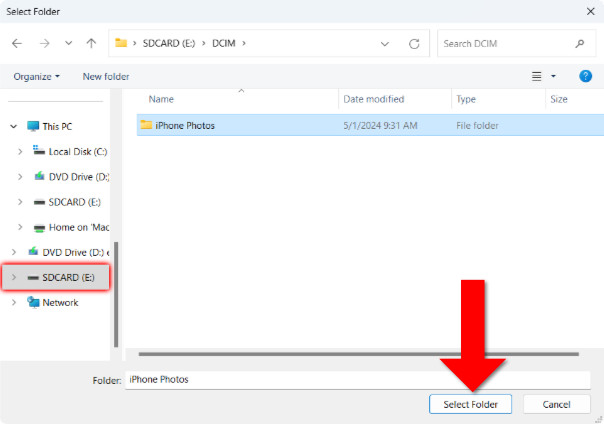
Task: Open address bar history dropdown
Action: 384,44
